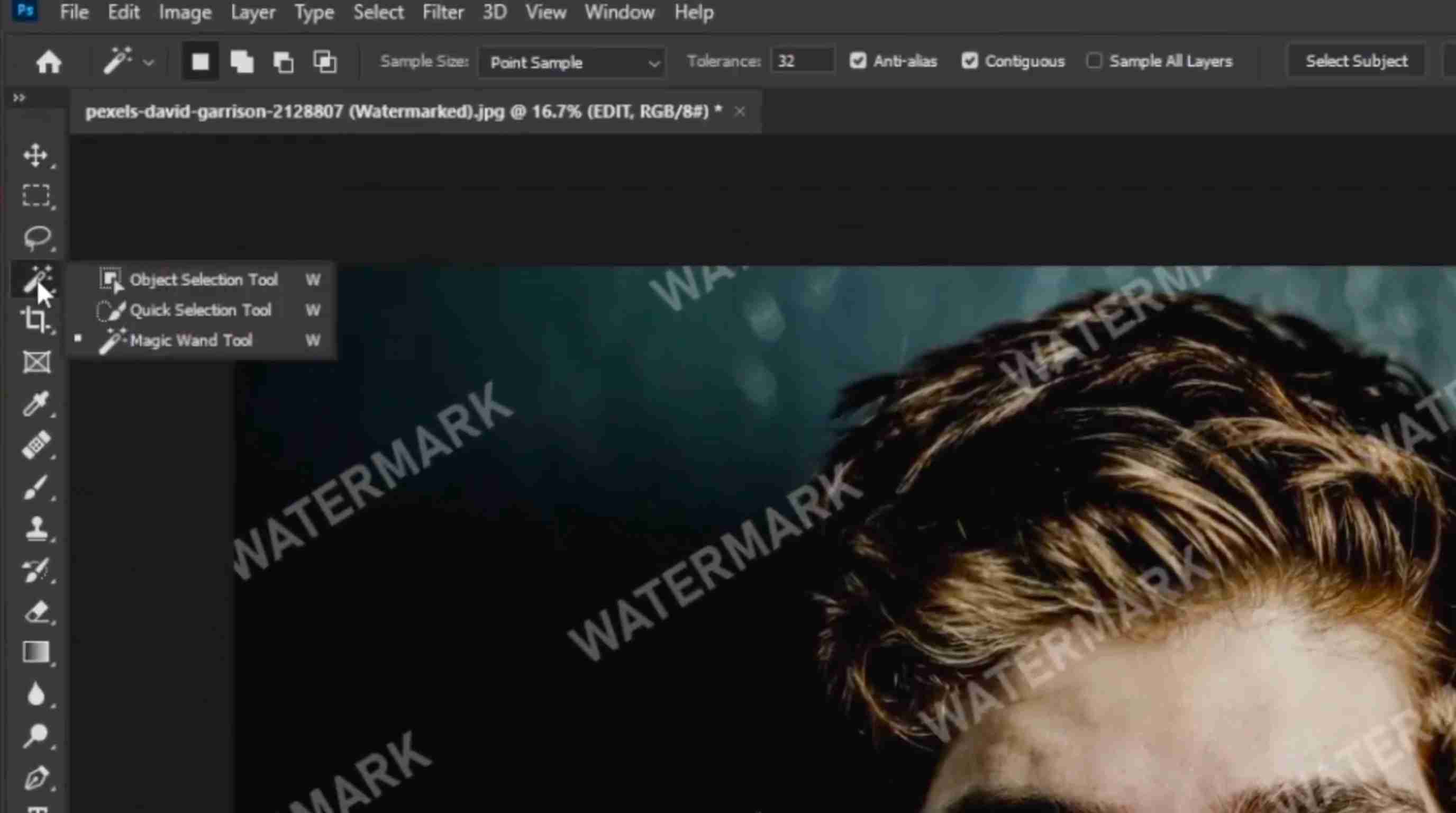Choose Magic Wand Tool from flyout

click(202, 340)
